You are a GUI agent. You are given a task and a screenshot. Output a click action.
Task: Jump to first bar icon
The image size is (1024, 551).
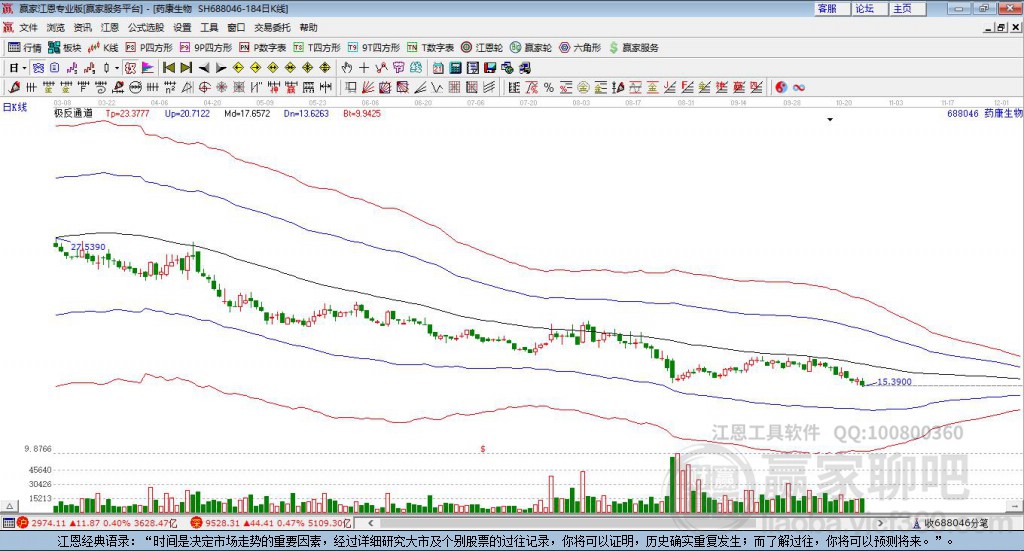(x=169, y=68)
